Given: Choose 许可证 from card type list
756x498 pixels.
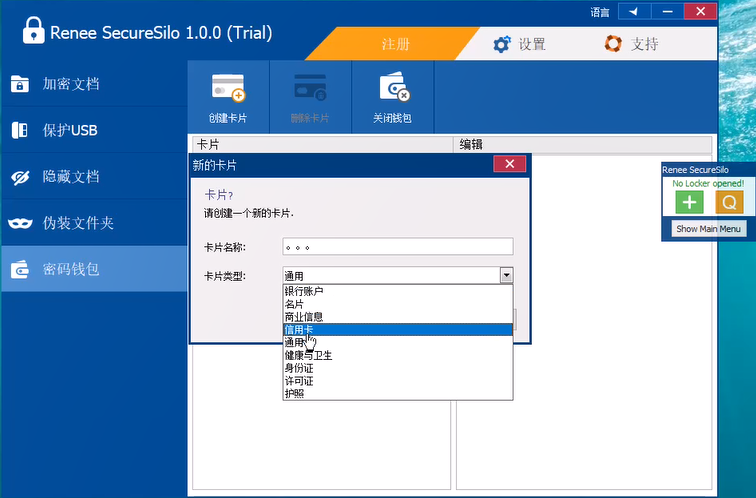Looking at the screenshot, I should [398, 381].
